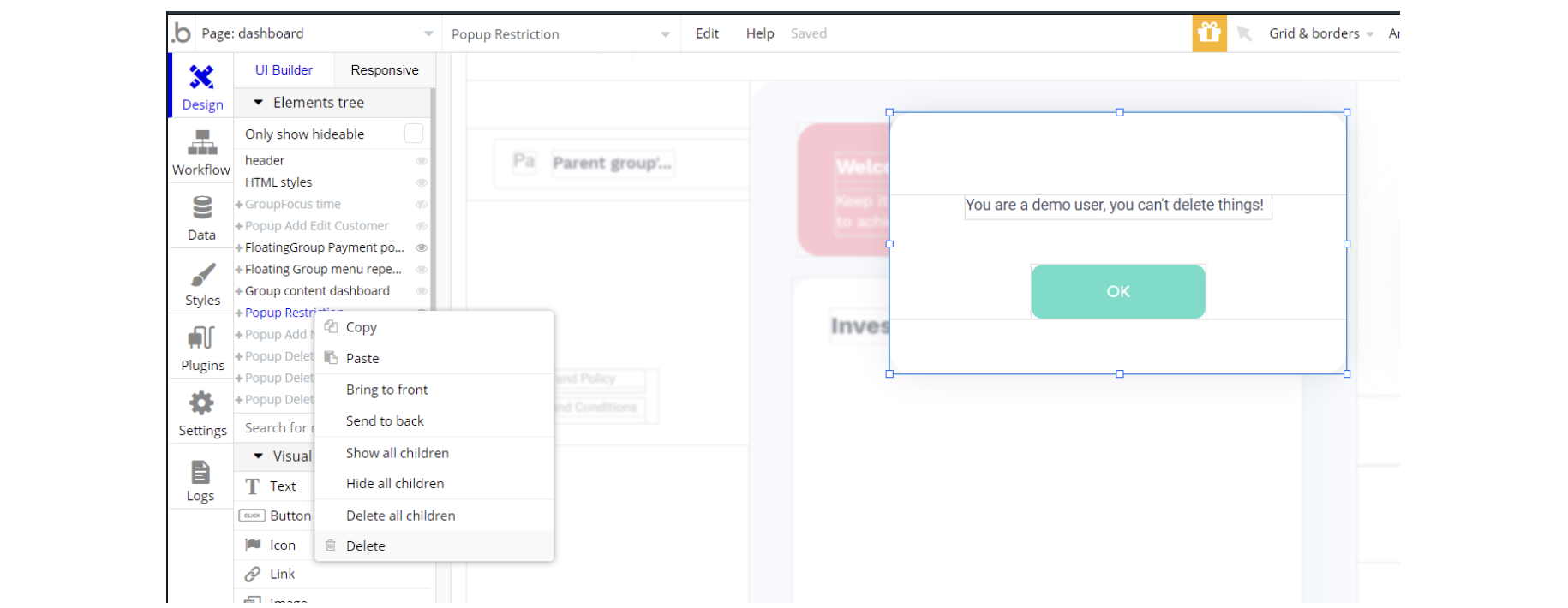Screen dimensions: 1568x608
Task: Open the Data section icon
Action: pos(201,208)
